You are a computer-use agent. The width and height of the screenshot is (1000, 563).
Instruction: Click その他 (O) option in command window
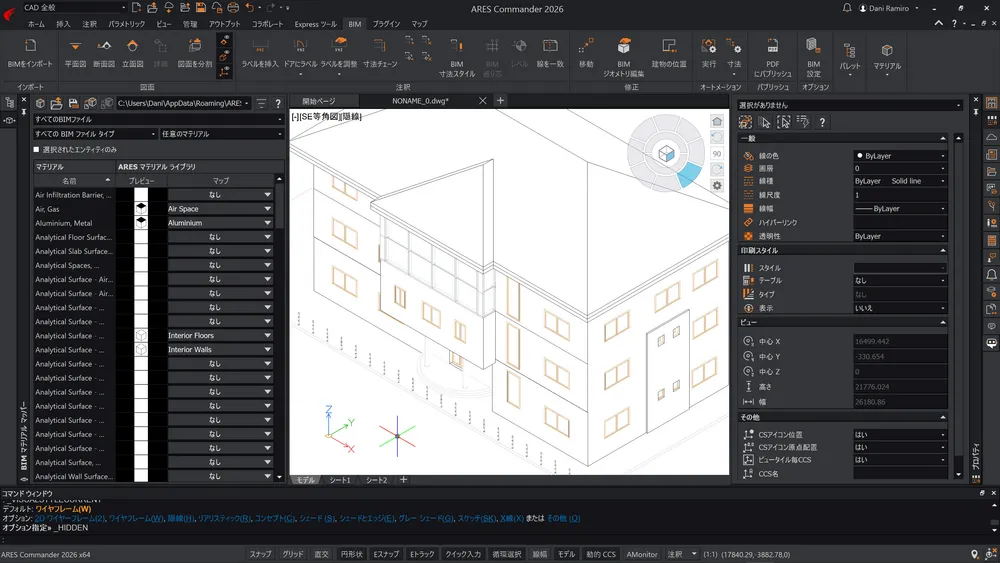click(x=563, y=518)
